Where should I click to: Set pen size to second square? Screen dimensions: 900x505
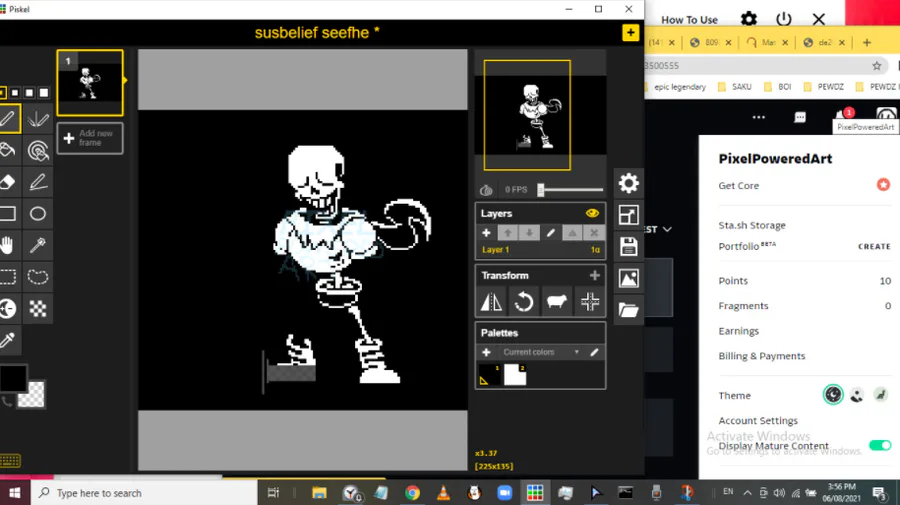(15, 92)
